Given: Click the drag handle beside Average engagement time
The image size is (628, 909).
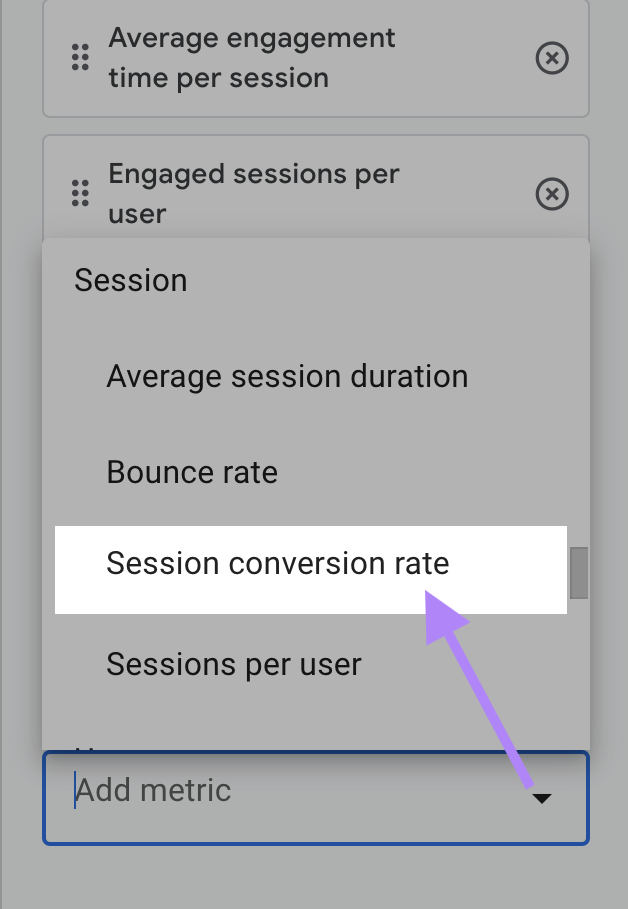Looking at the screenshot, I should pos(80,58).
